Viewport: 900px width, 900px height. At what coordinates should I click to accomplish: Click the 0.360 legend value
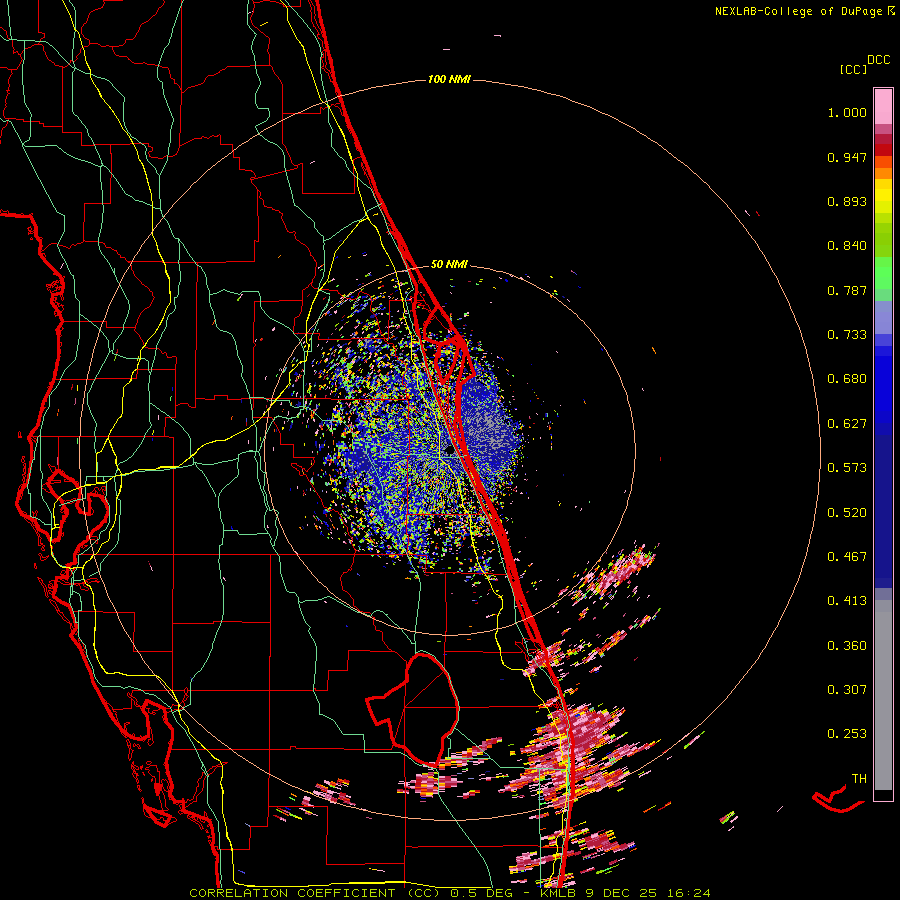pyautogui.click(x=847, y=646)
